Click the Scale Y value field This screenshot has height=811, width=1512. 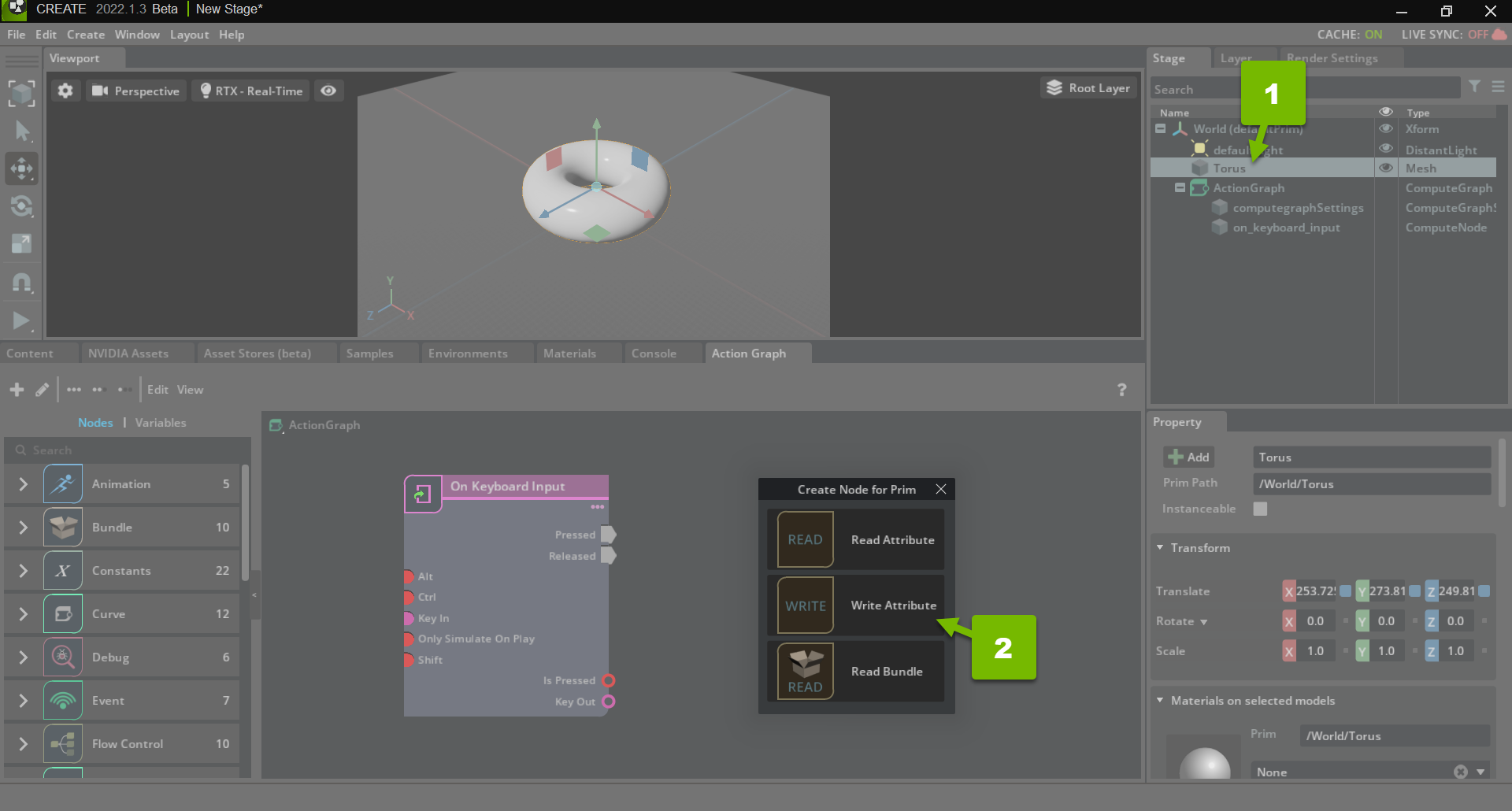pyautogui.click(x=1388, y=651)
